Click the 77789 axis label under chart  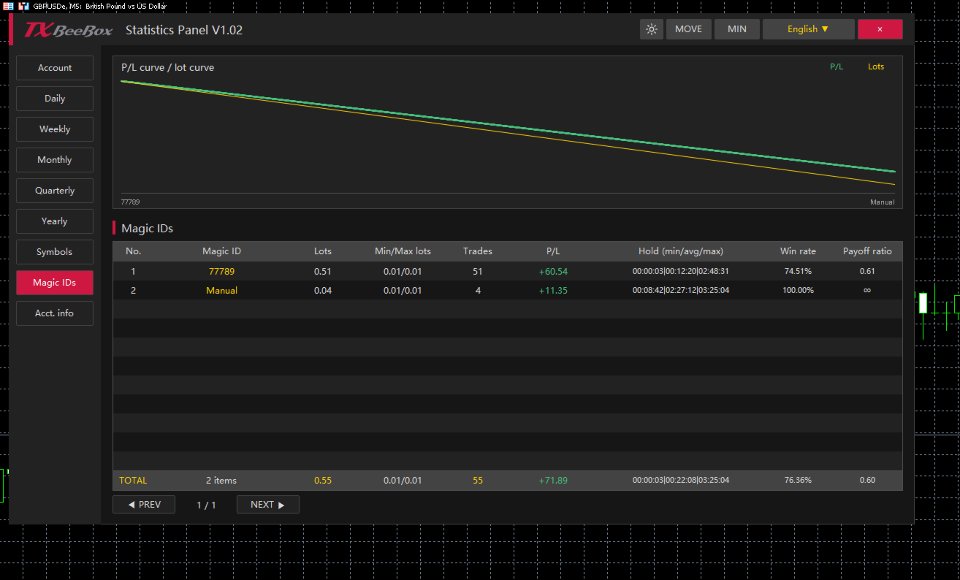pos(130,202)
